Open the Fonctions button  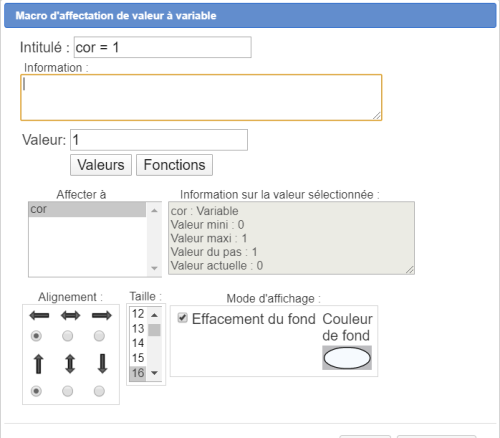coord(174,165)
